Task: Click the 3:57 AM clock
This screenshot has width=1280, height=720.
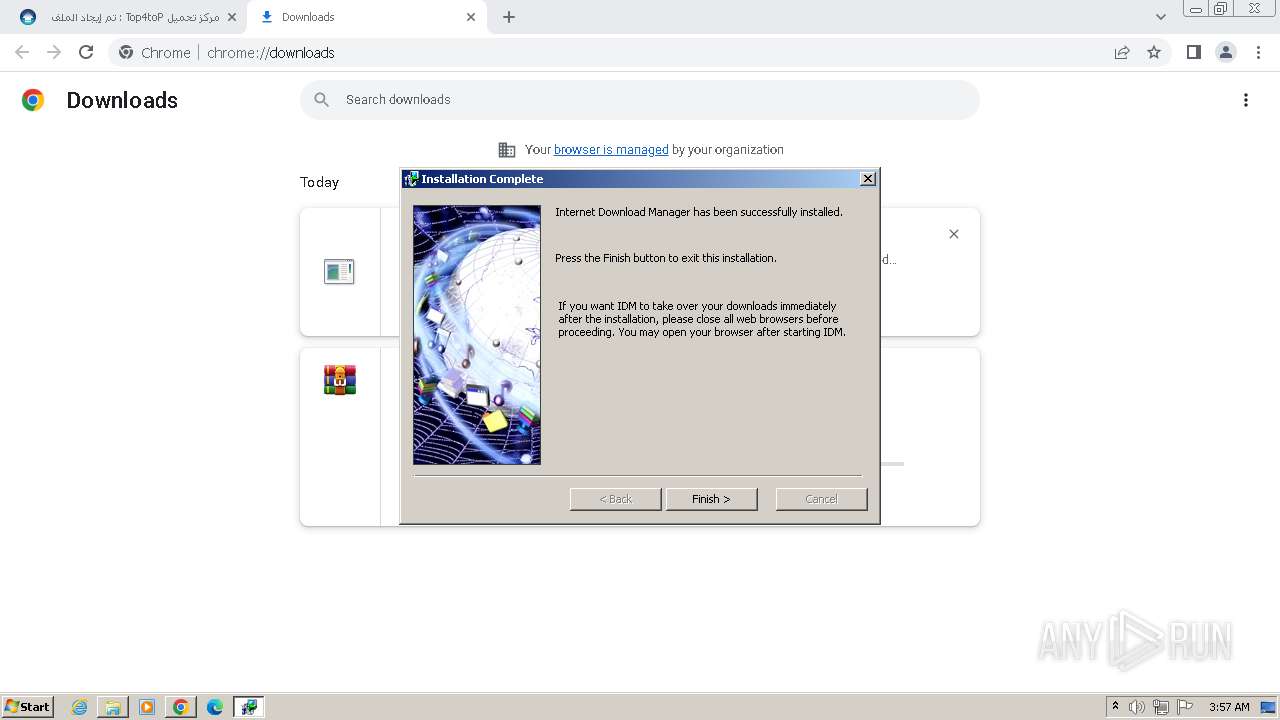Action: pos(1229,707)
